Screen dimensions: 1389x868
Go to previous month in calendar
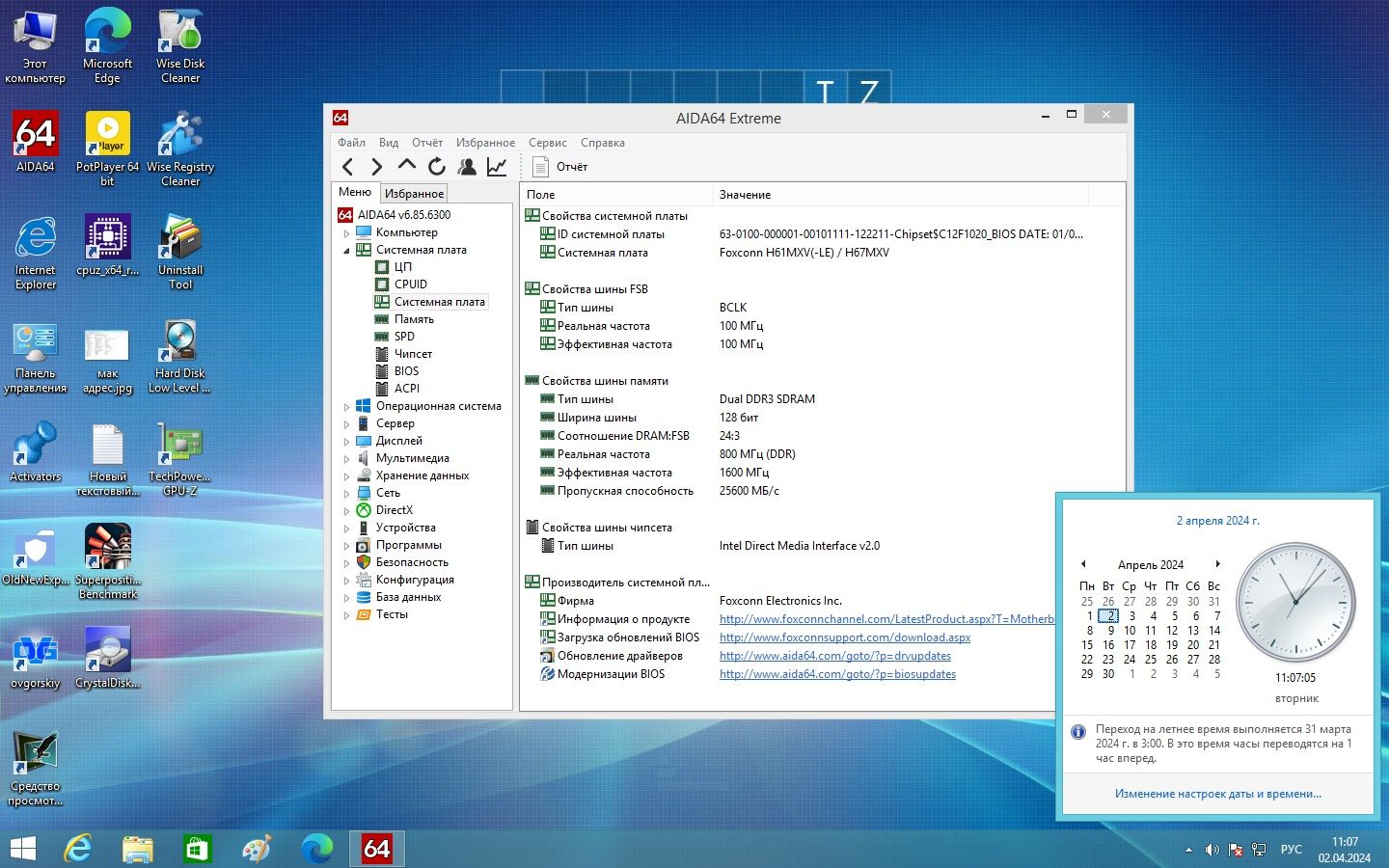(1083, 564)
